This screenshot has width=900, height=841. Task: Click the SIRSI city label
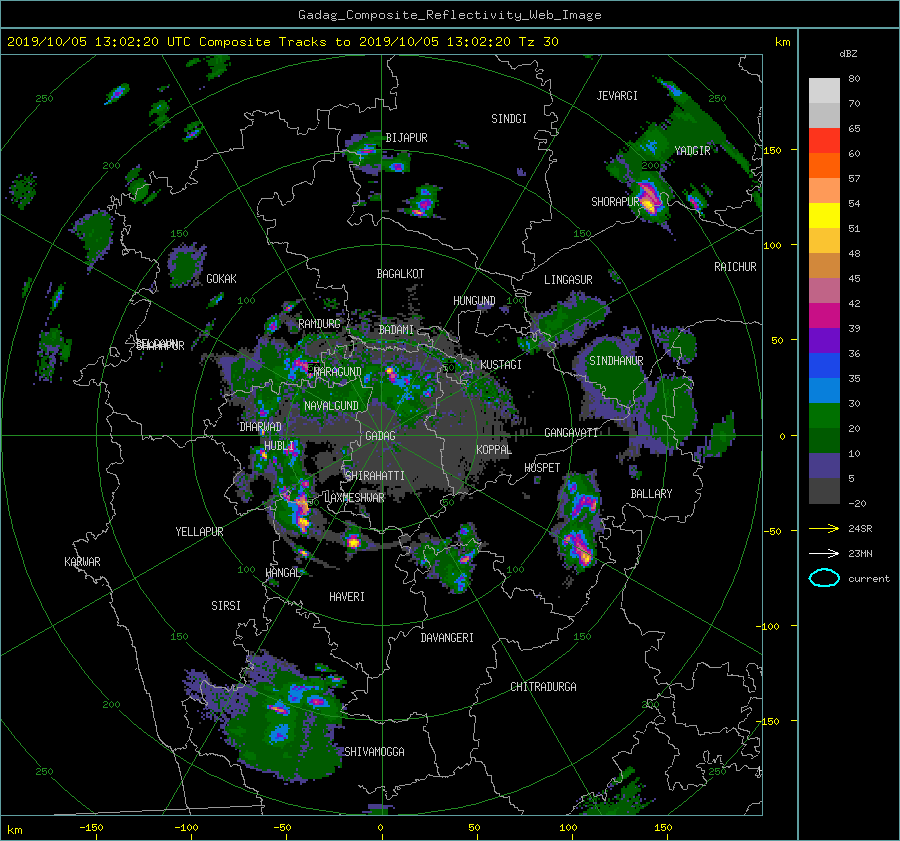pyautogui.click(x=226, y=606)
